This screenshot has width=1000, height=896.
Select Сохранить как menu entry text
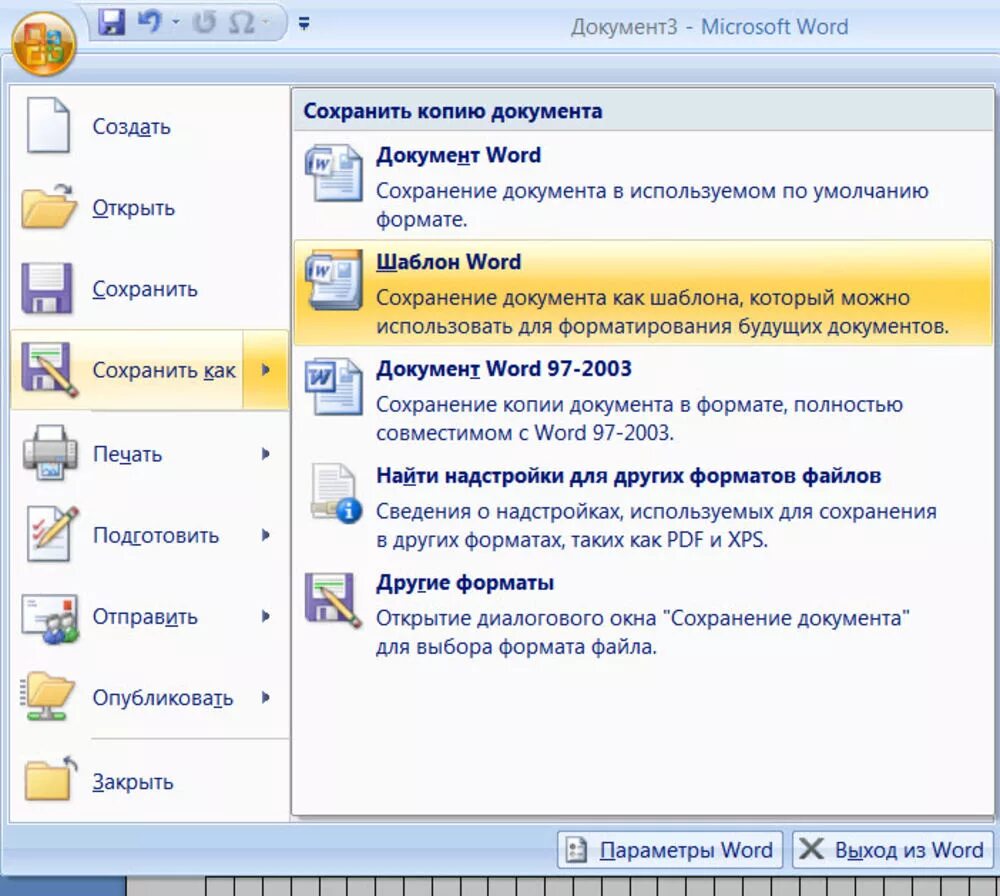pos(164,370)
